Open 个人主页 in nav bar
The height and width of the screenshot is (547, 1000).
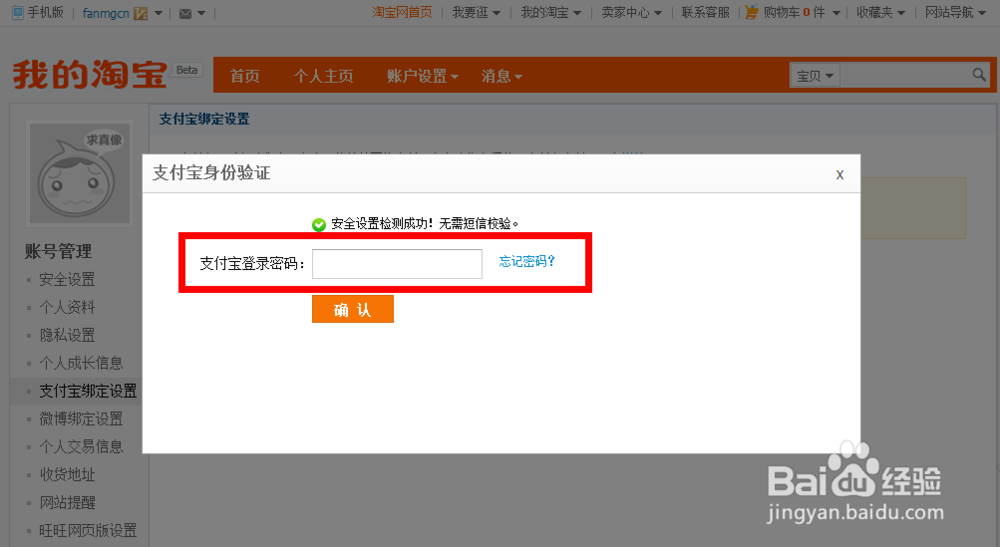(323, 76)
